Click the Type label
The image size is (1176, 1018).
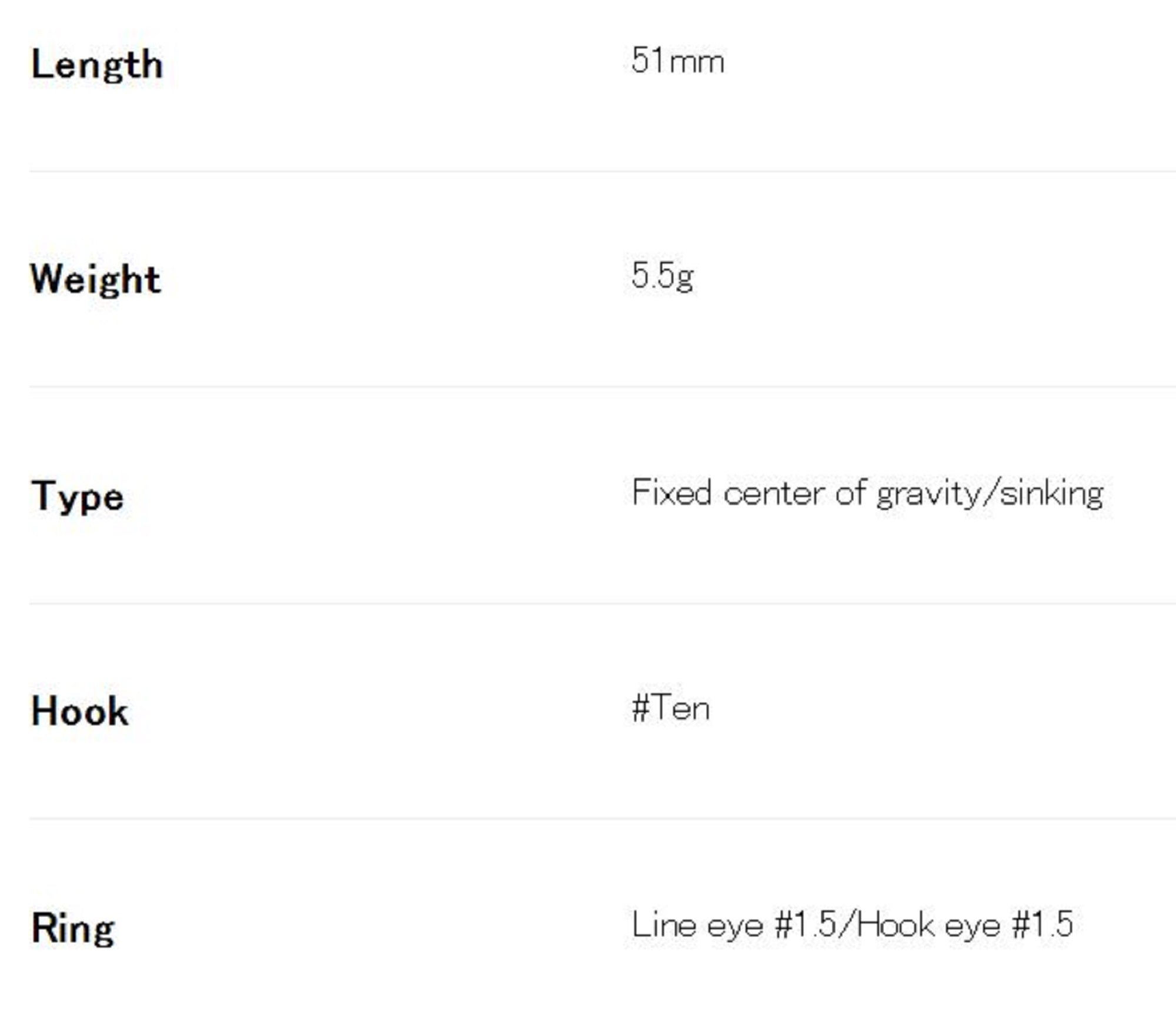(78, 496)
